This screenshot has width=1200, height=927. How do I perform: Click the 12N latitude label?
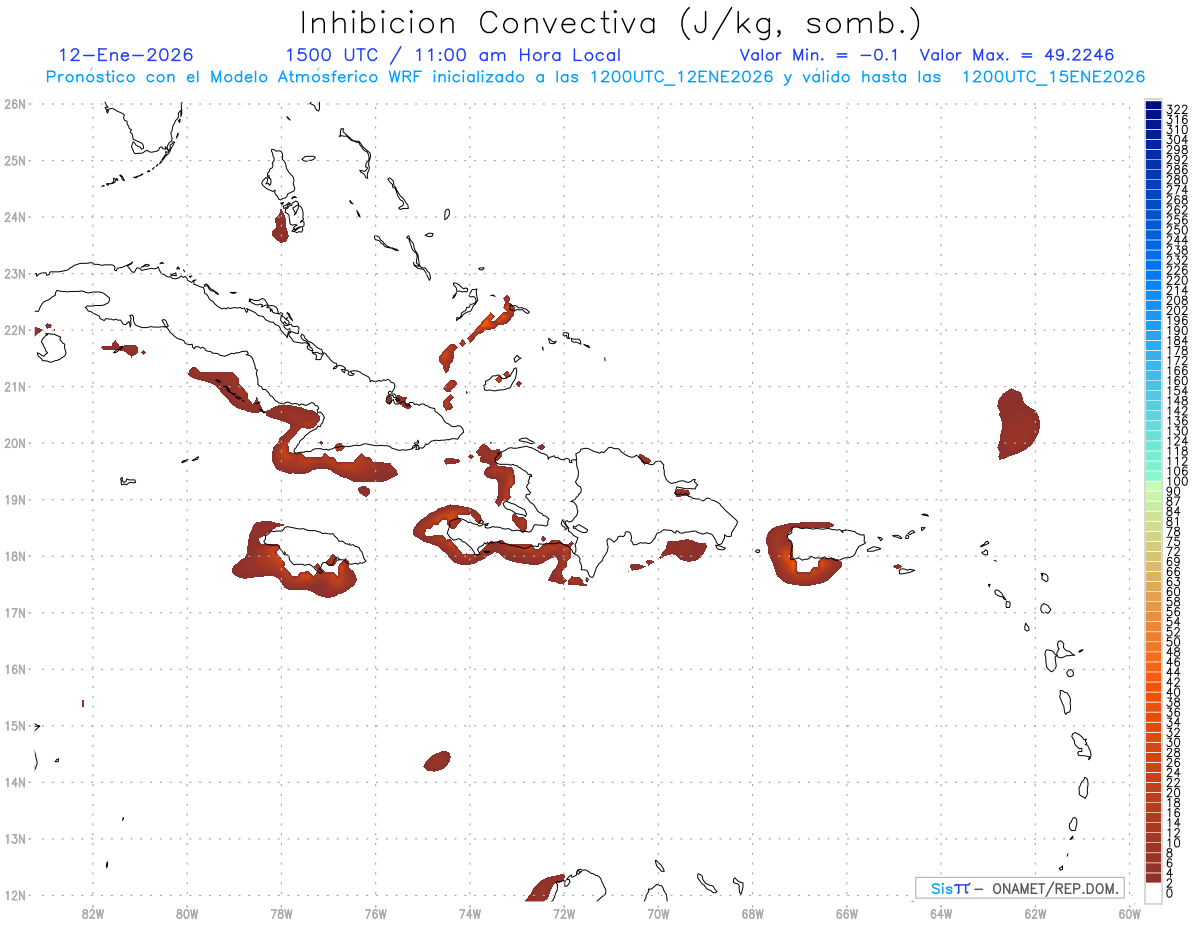tap(15, 895)
